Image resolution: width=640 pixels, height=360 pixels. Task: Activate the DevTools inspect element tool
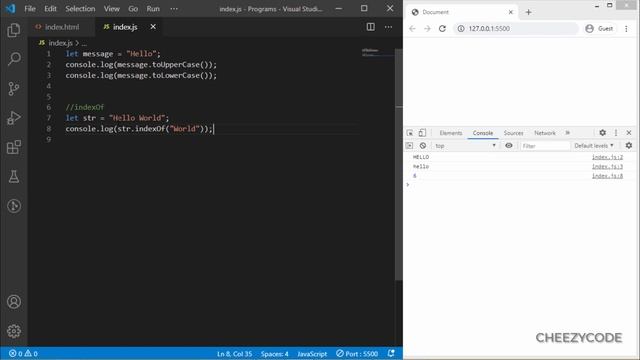click(x=410, y=133)
